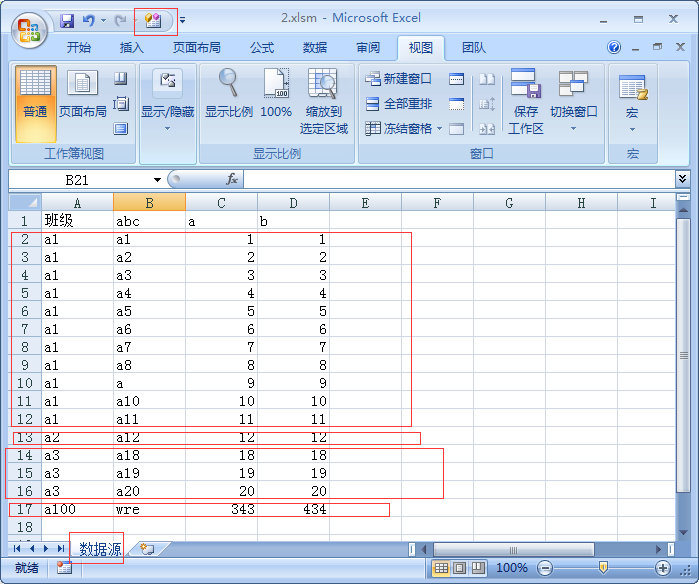Click cell containing 343
Screen dimensions: 699x584
pyautogui.click(x=222, y=509)
